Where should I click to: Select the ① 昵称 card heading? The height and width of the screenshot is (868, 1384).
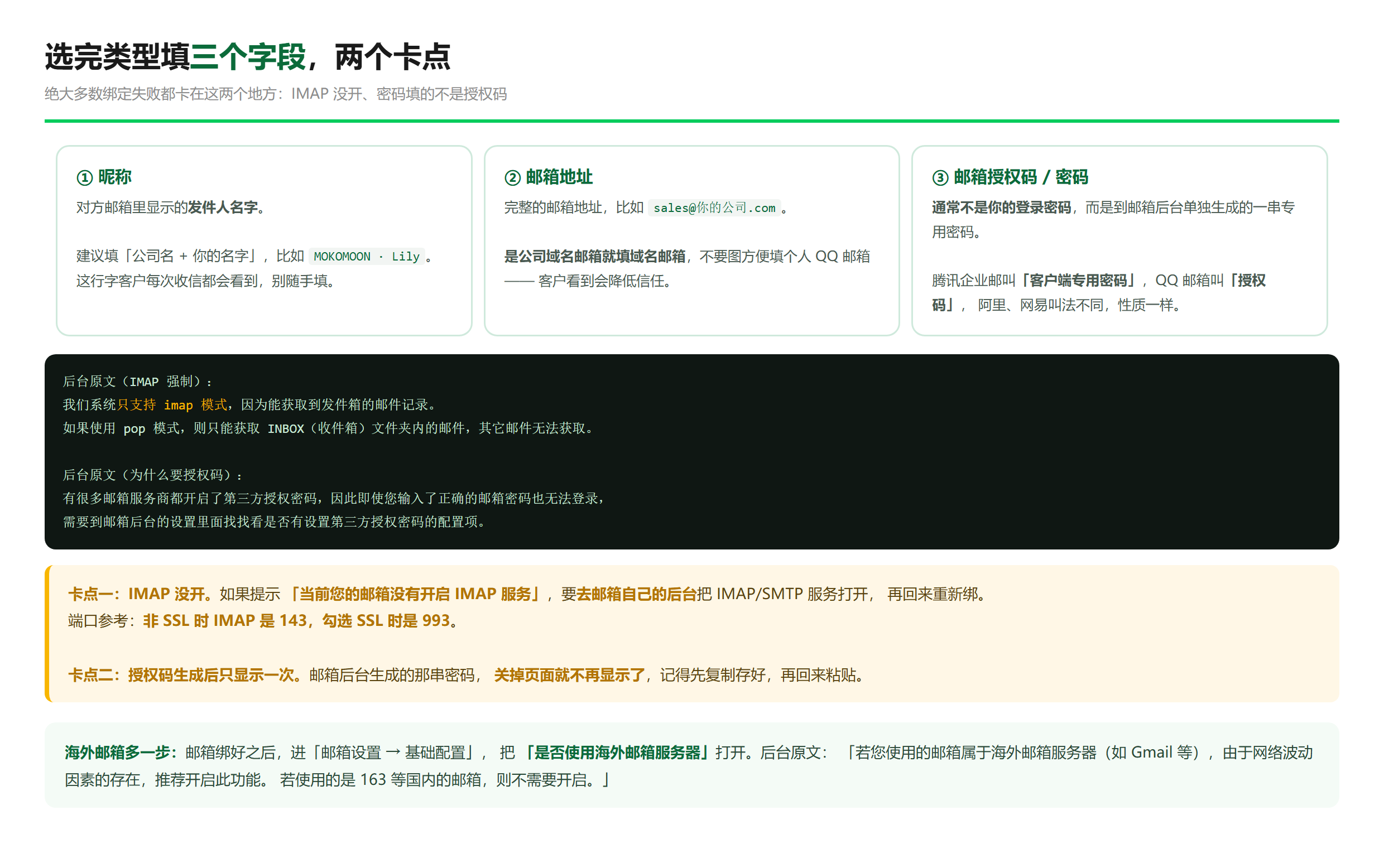click(104, 177)
